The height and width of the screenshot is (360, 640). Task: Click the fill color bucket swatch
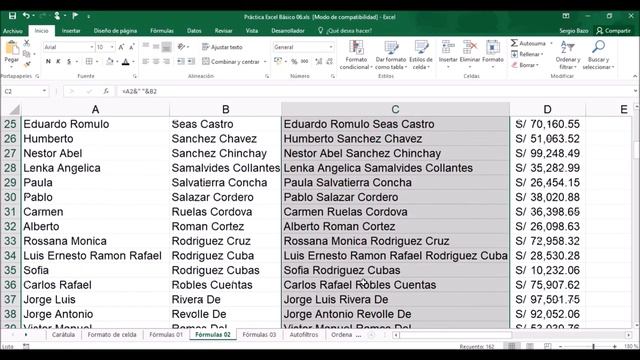(109, 62)
